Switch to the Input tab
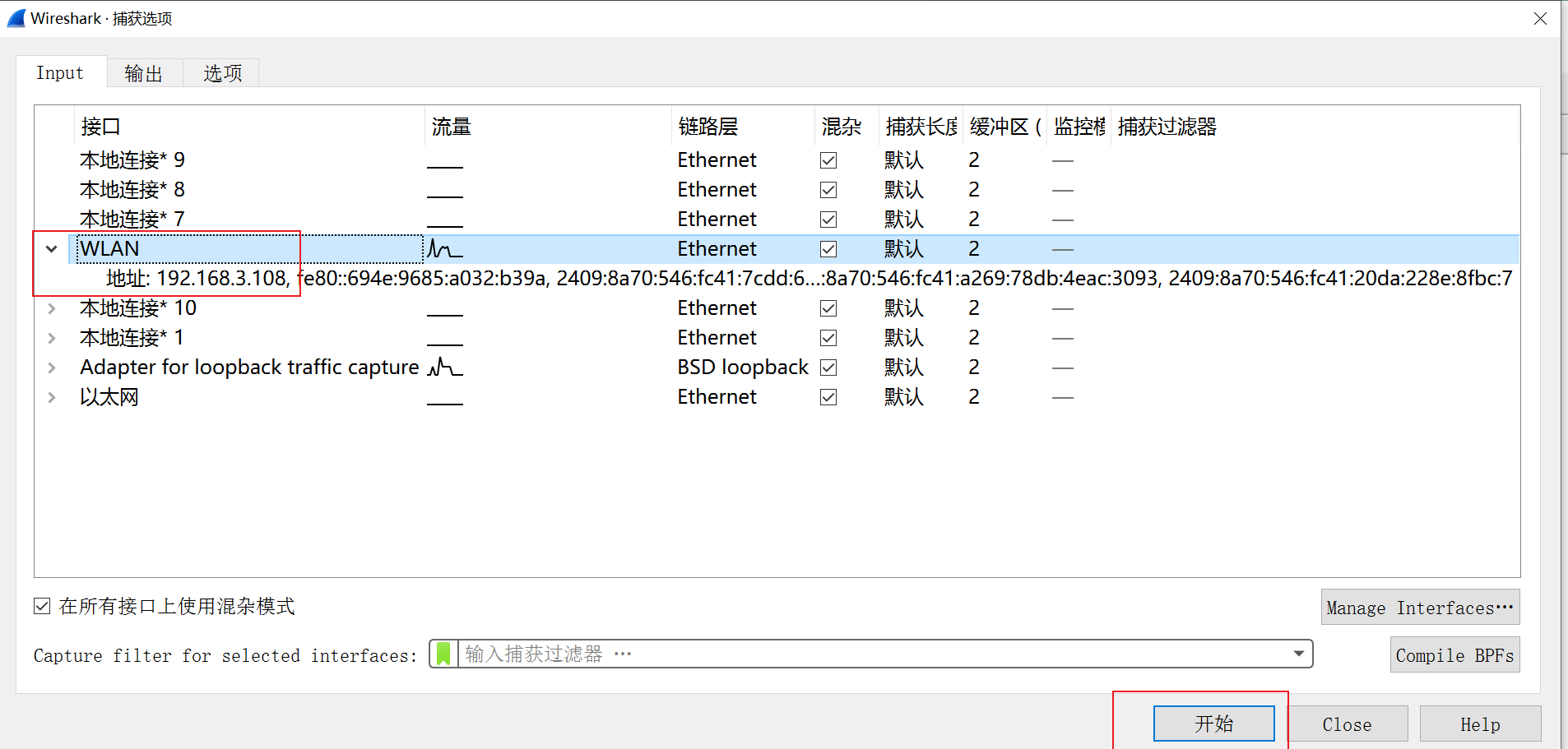 point(60,72)
